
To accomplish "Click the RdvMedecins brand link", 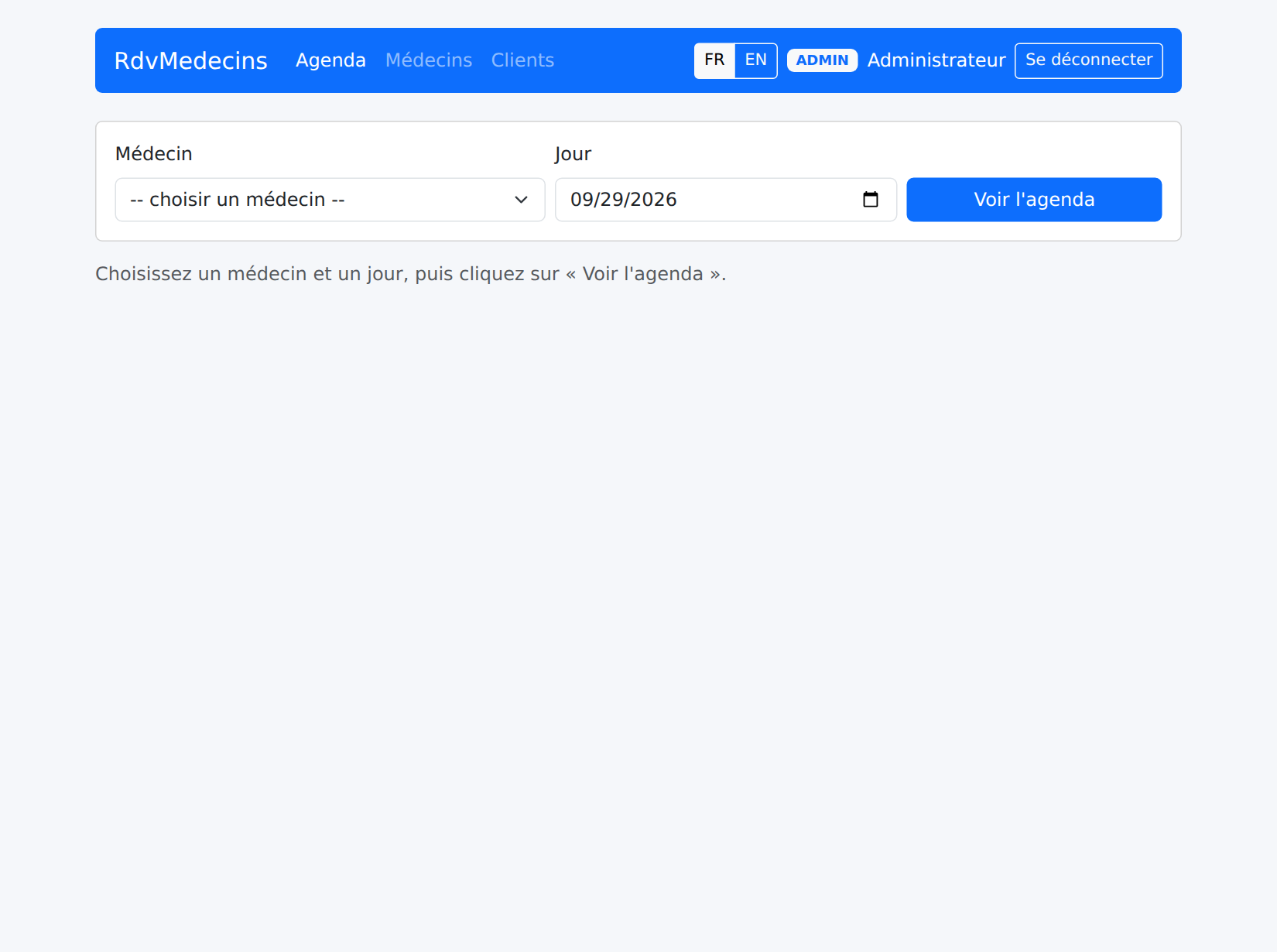I will [191, 60].
